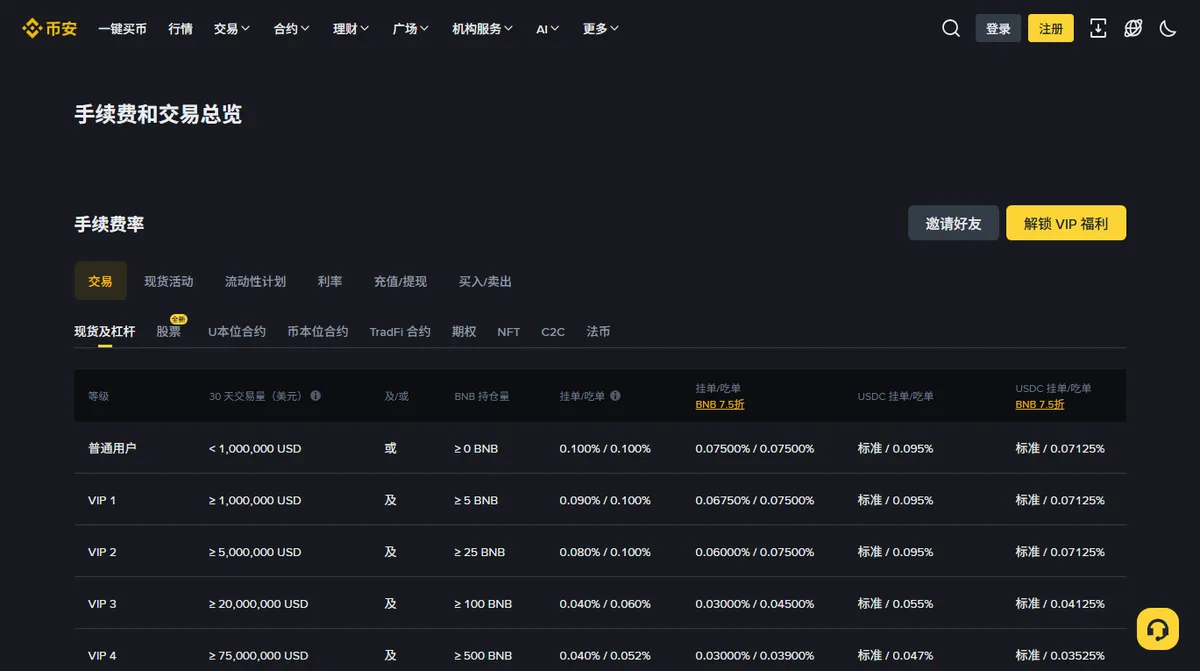Click the yellow 注册 button

1051,28
